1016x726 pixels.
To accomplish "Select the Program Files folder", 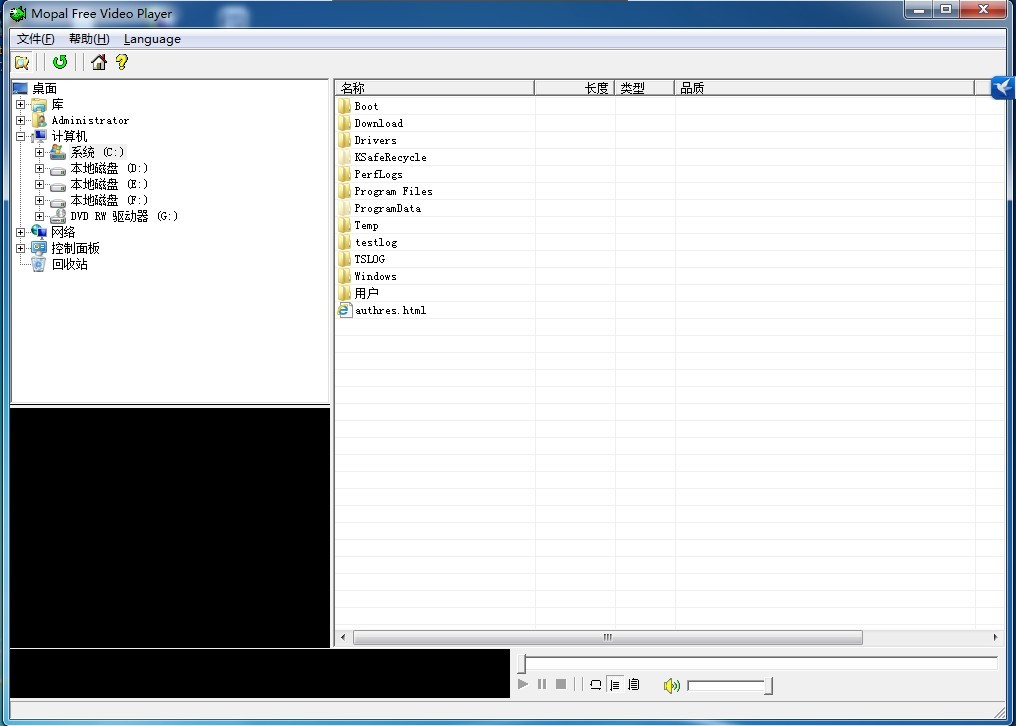I will point(393,192).
